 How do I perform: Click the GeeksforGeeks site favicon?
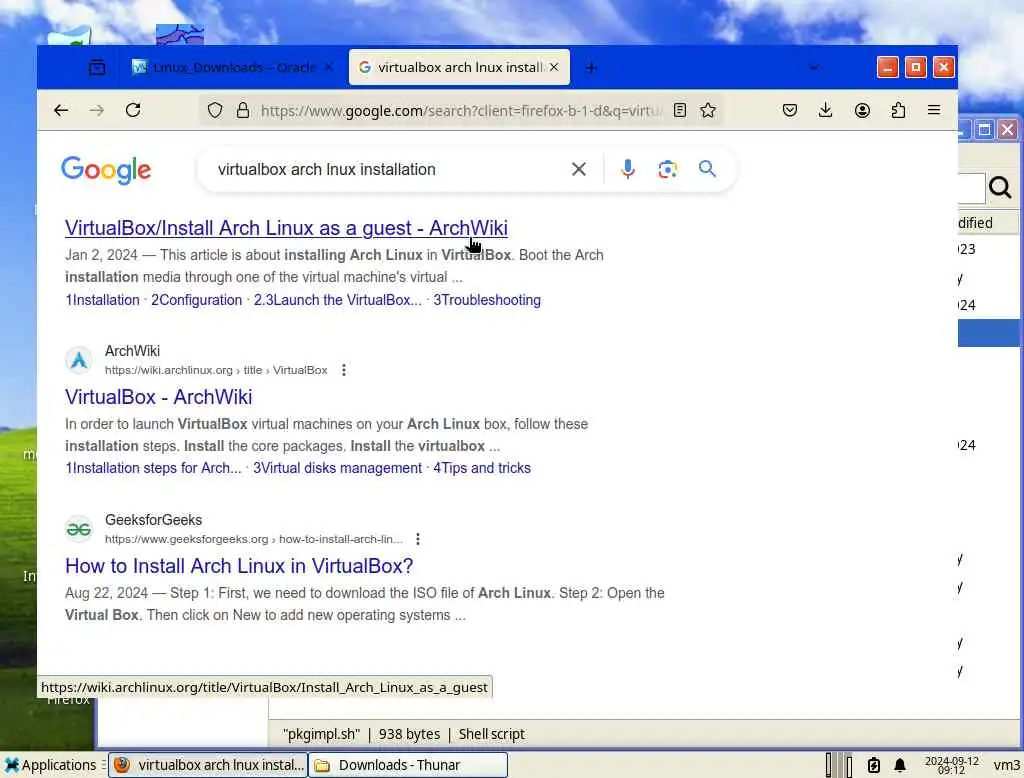pyautogui.click(x=79, y=529)
